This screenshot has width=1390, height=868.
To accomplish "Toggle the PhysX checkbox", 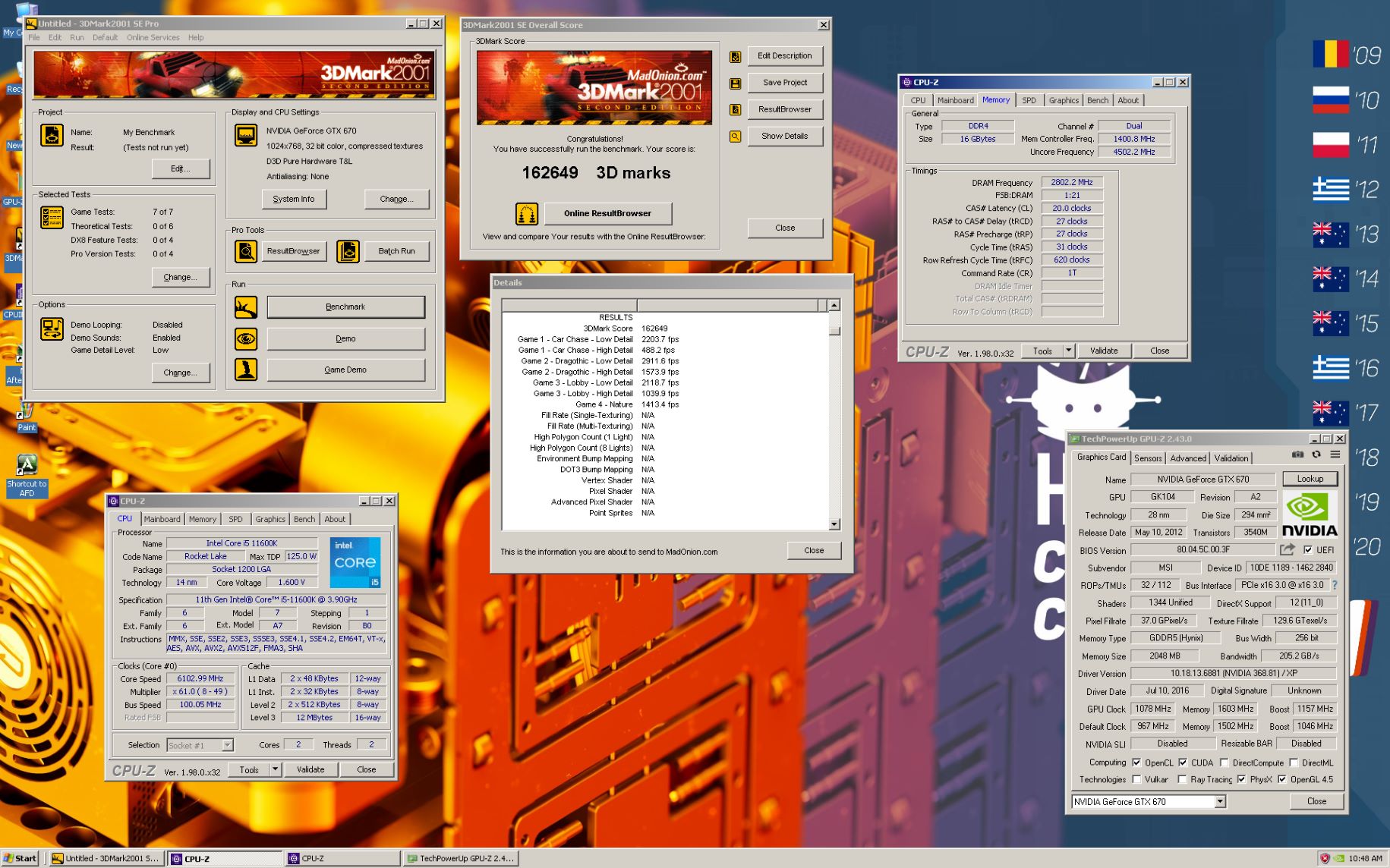I will [x=1241, y=779].
